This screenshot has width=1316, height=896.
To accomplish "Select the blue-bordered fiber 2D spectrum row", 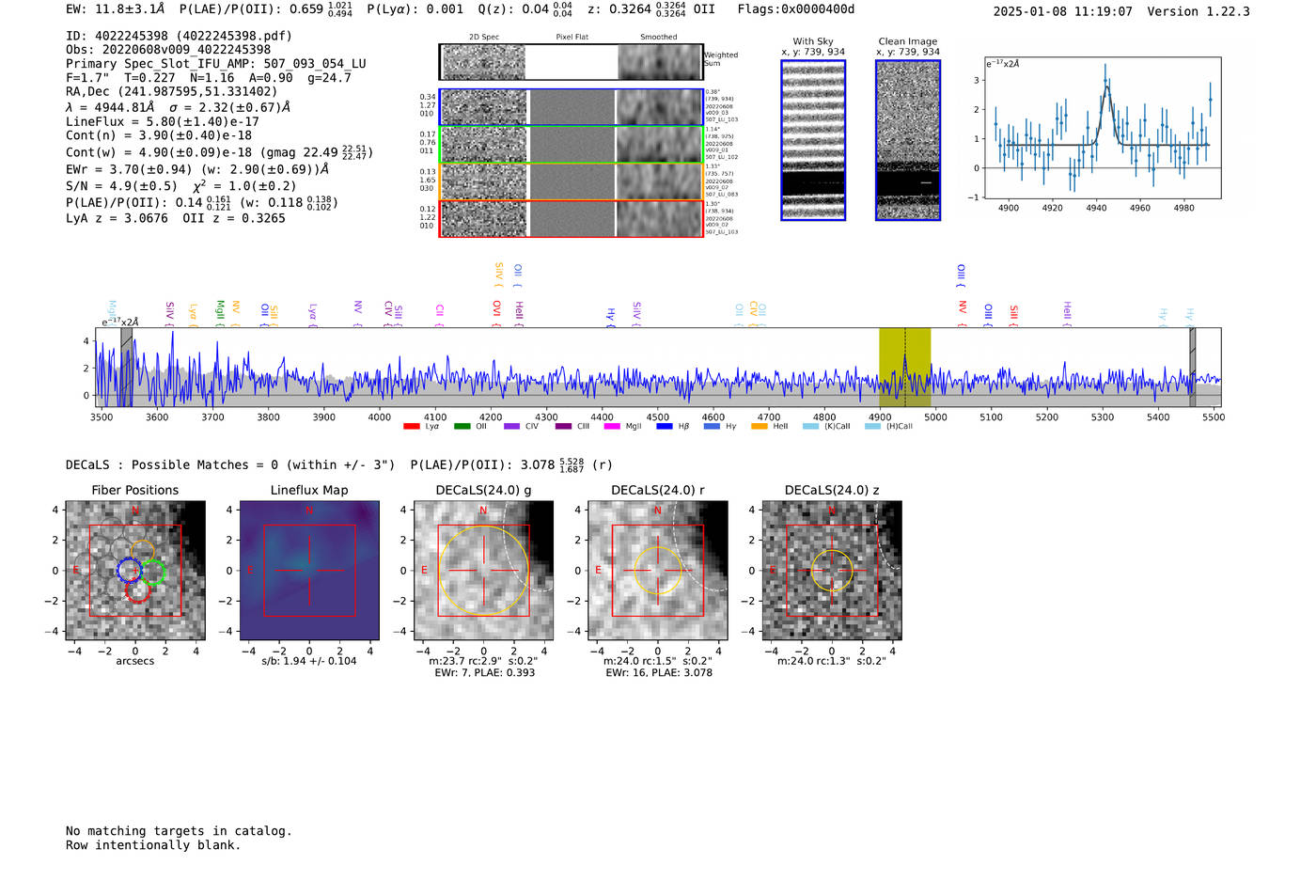I will coord(571,107).
